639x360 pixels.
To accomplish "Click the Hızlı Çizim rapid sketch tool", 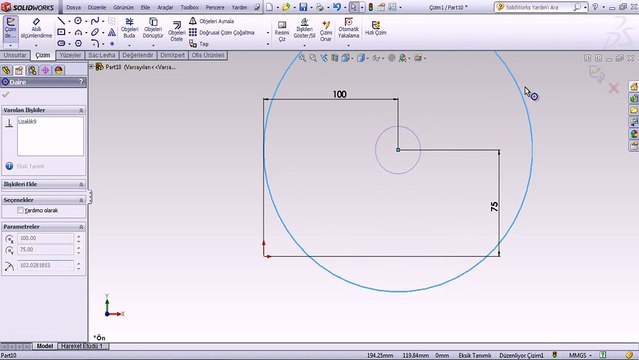I will click(375, 28).
